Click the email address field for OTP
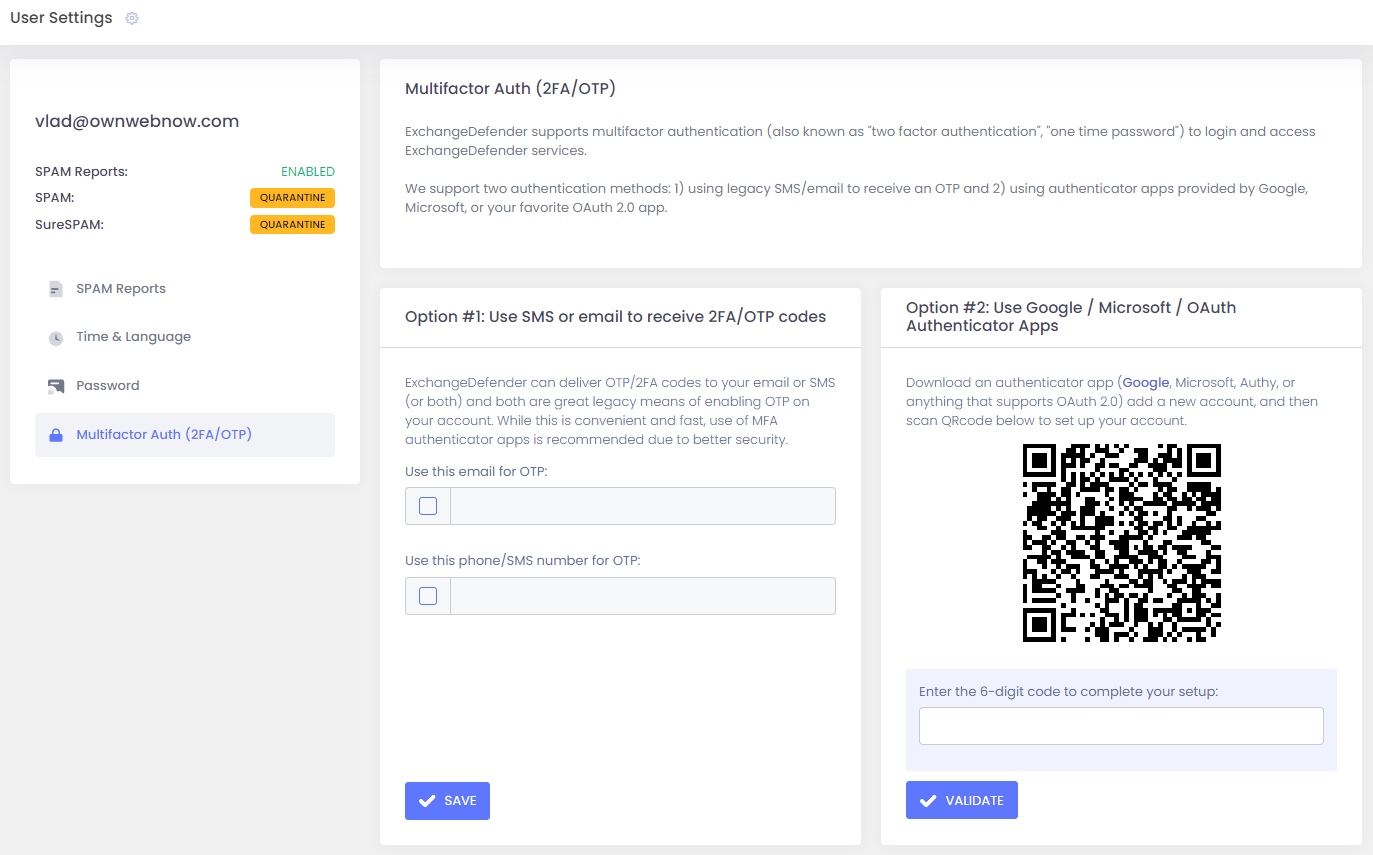1373x855 pixels. [642, 505]
